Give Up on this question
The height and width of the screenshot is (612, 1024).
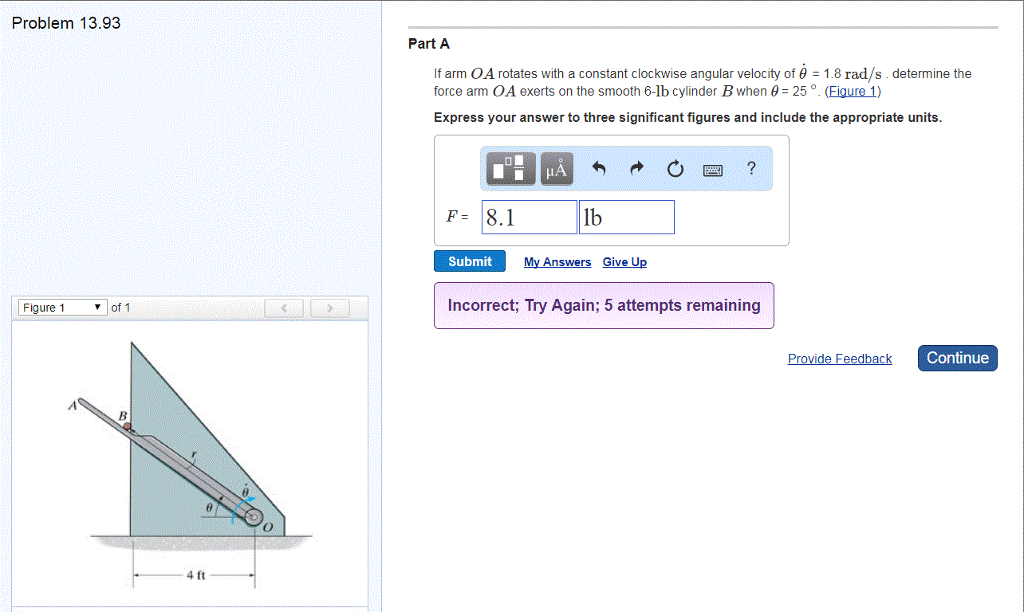pyautogui.click(x=624, y=262)
